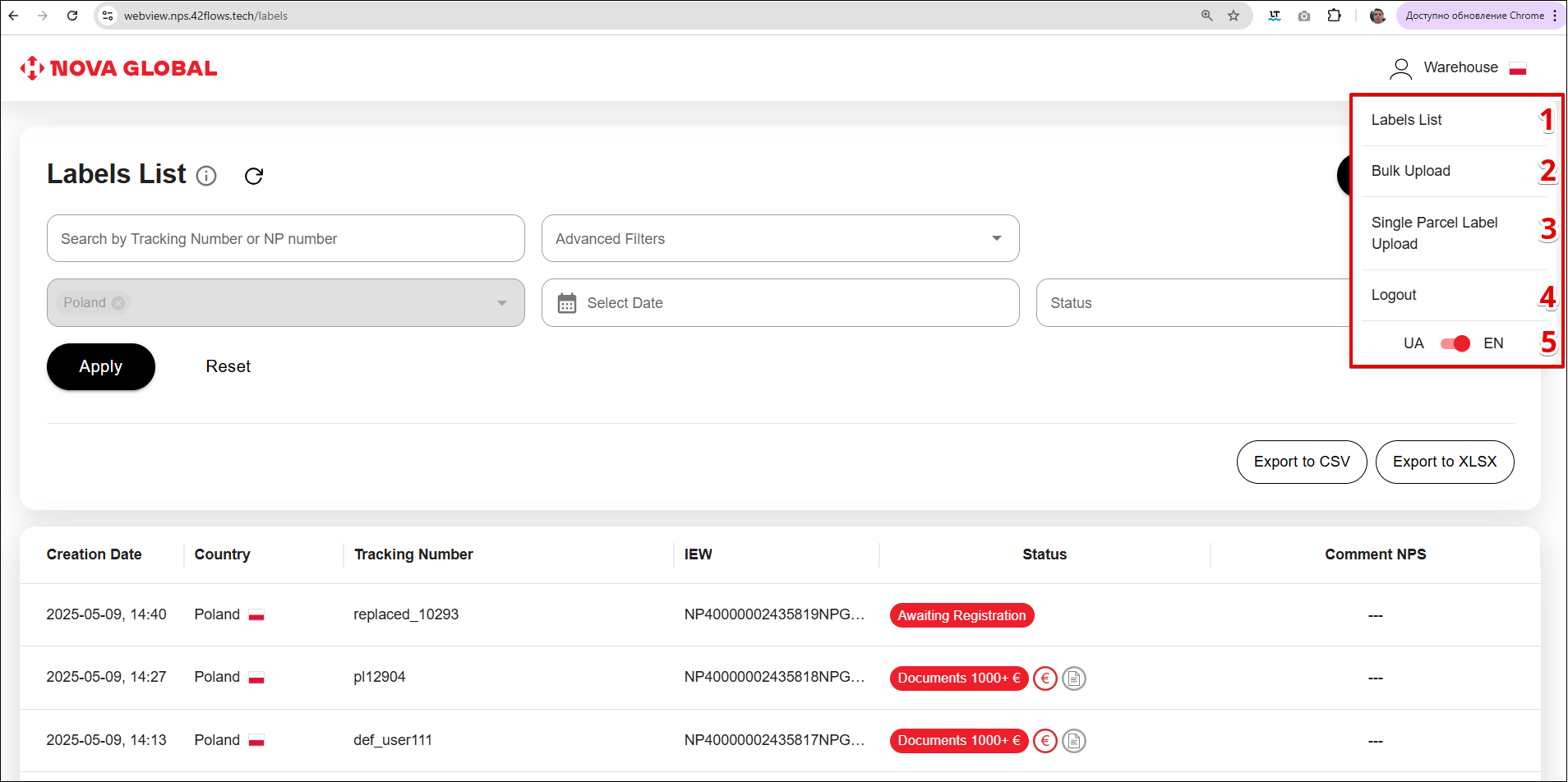1568x782 pixels.
Task: Expand the Advanced Filters dropdown
Action: (x=996, y=238)
